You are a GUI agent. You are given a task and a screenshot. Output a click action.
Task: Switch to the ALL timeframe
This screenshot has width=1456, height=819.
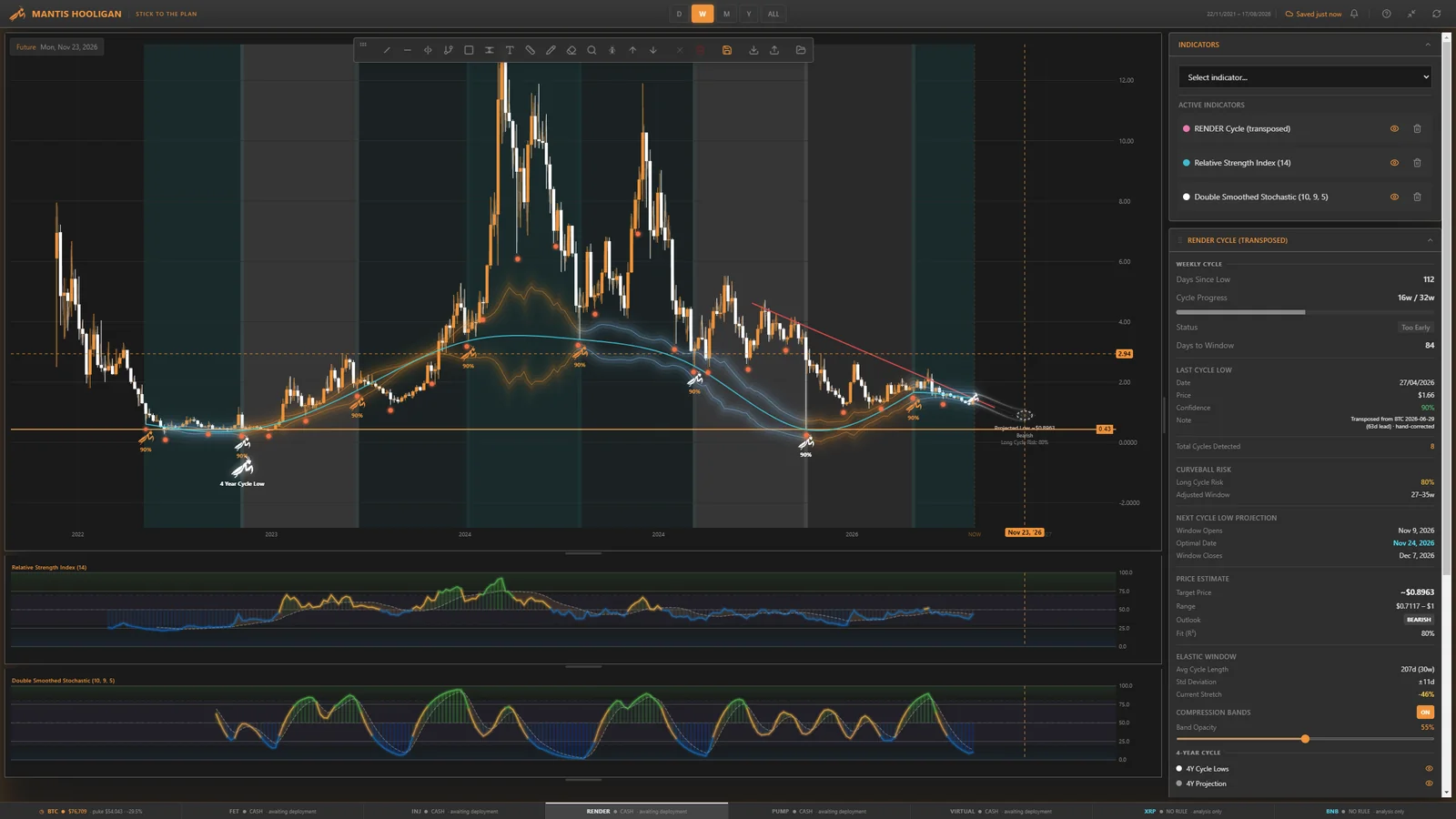click(773, 14)
